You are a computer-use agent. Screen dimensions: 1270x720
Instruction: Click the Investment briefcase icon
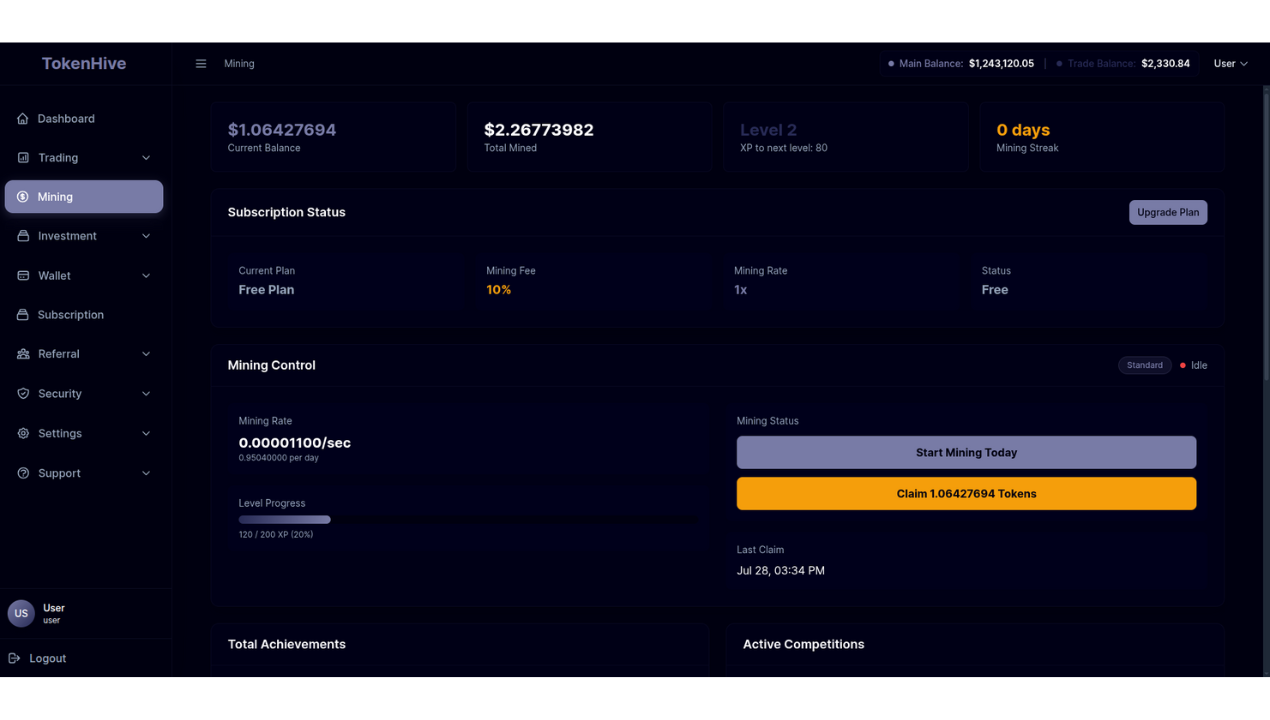point(23,236)
